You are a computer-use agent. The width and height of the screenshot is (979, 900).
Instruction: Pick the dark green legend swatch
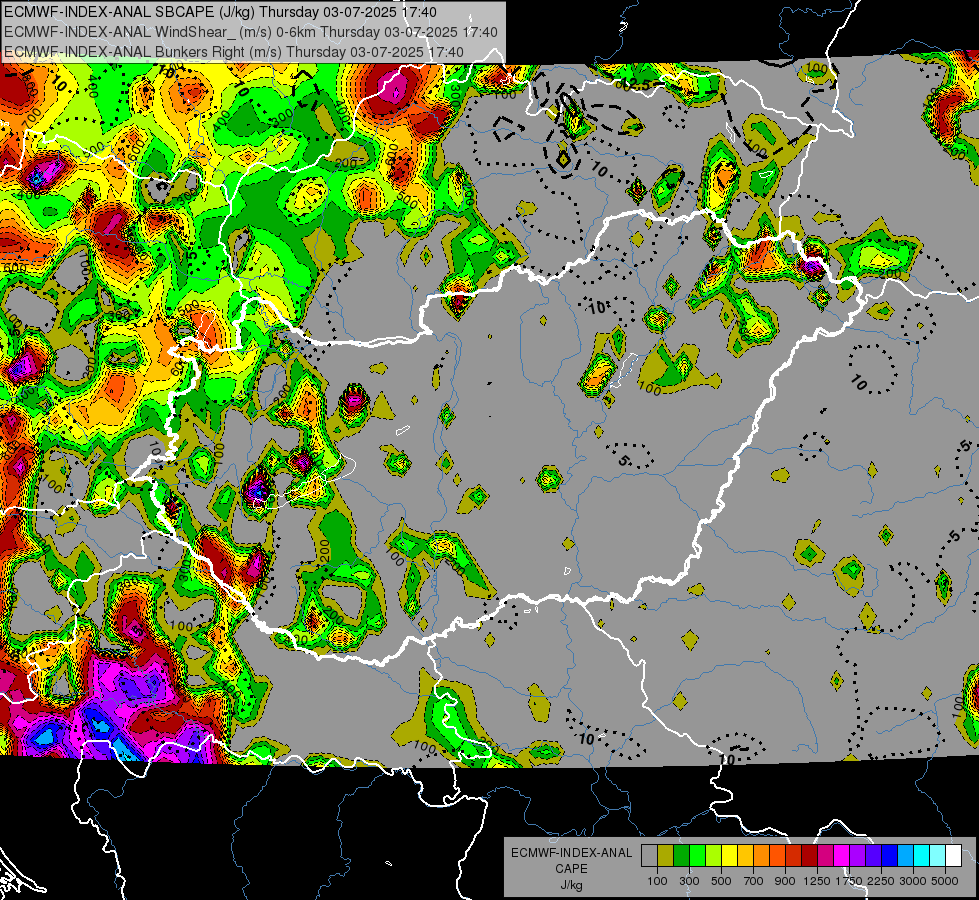pos(681,855)
